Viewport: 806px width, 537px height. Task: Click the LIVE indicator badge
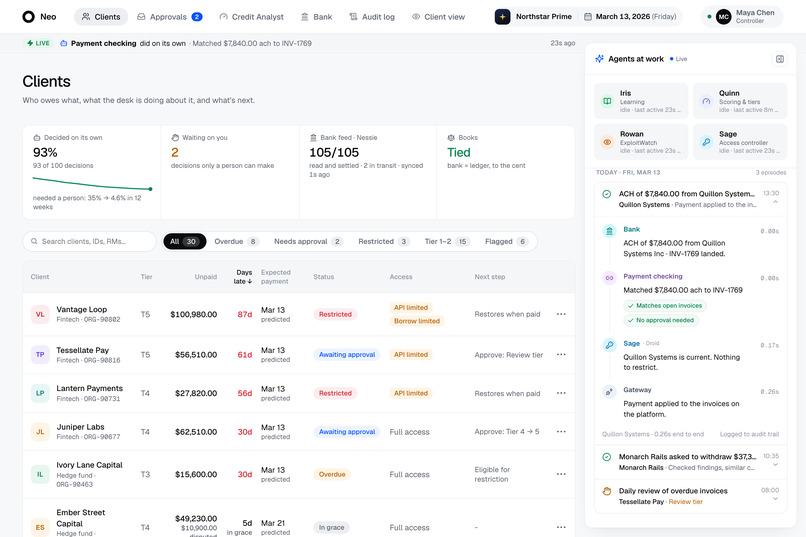point(39,43)
